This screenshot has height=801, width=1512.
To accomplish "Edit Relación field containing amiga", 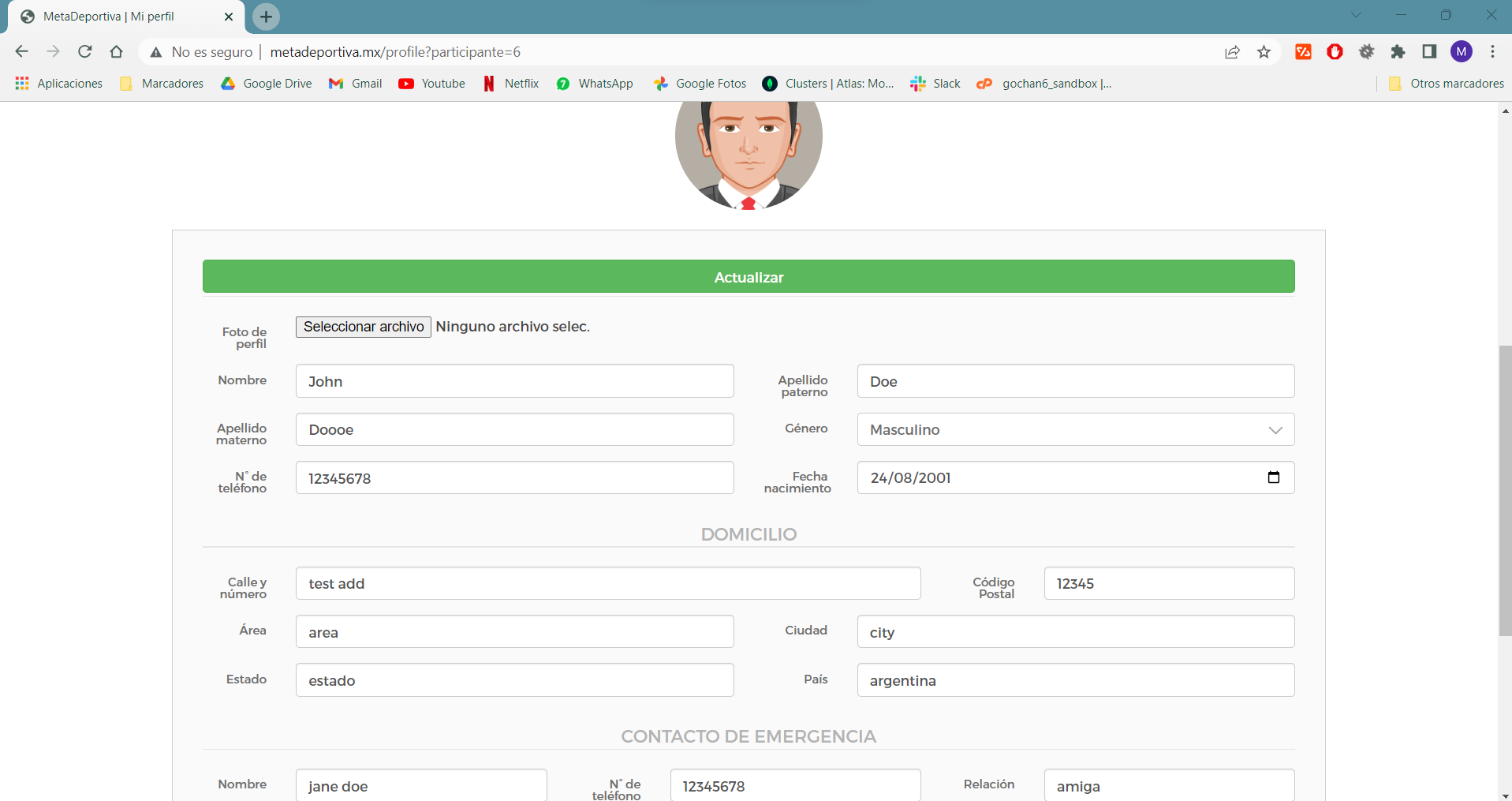I will click(x=1169, y=785).
